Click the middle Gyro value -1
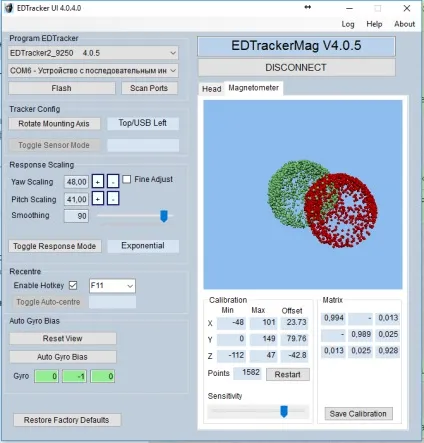This screenshot has width=424, height=443. (x=74, y=376)
